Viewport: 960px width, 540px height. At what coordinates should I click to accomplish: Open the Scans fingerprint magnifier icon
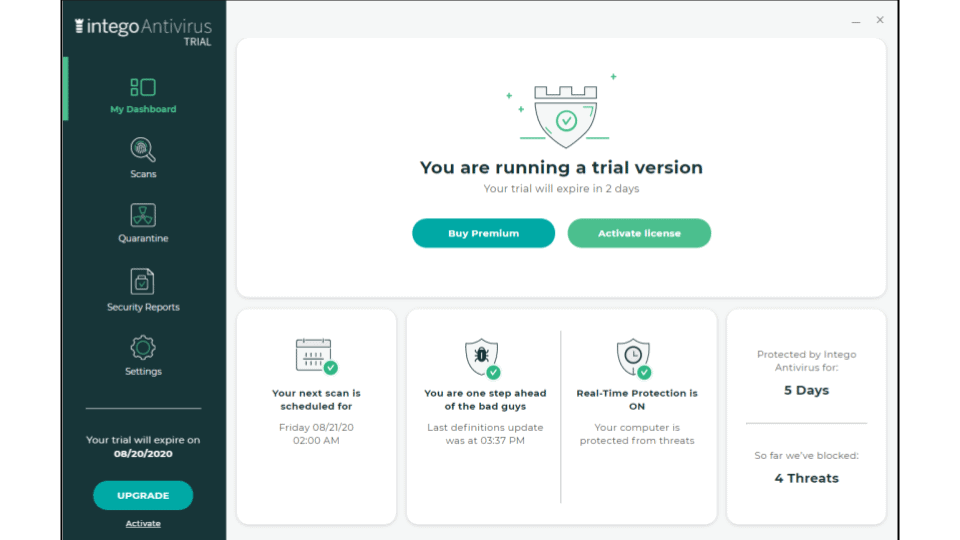(143, 149)
